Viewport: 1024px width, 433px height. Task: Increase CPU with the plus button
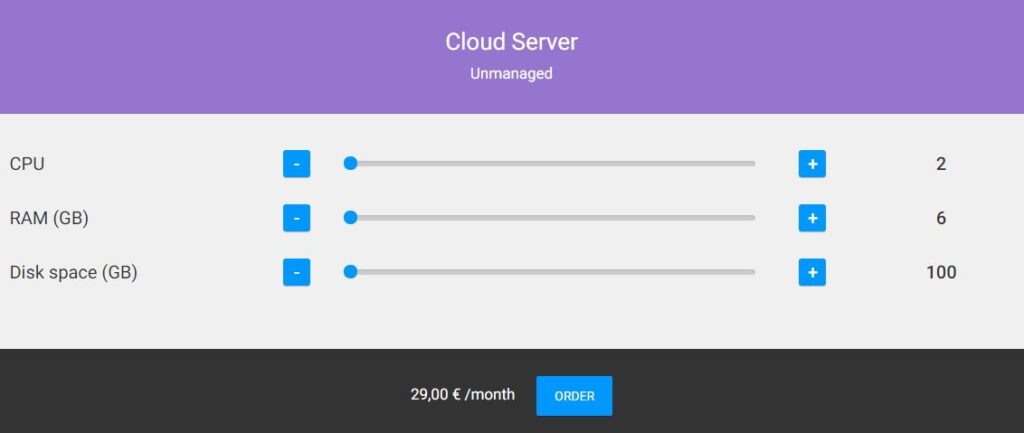click(x=812, y=164)
